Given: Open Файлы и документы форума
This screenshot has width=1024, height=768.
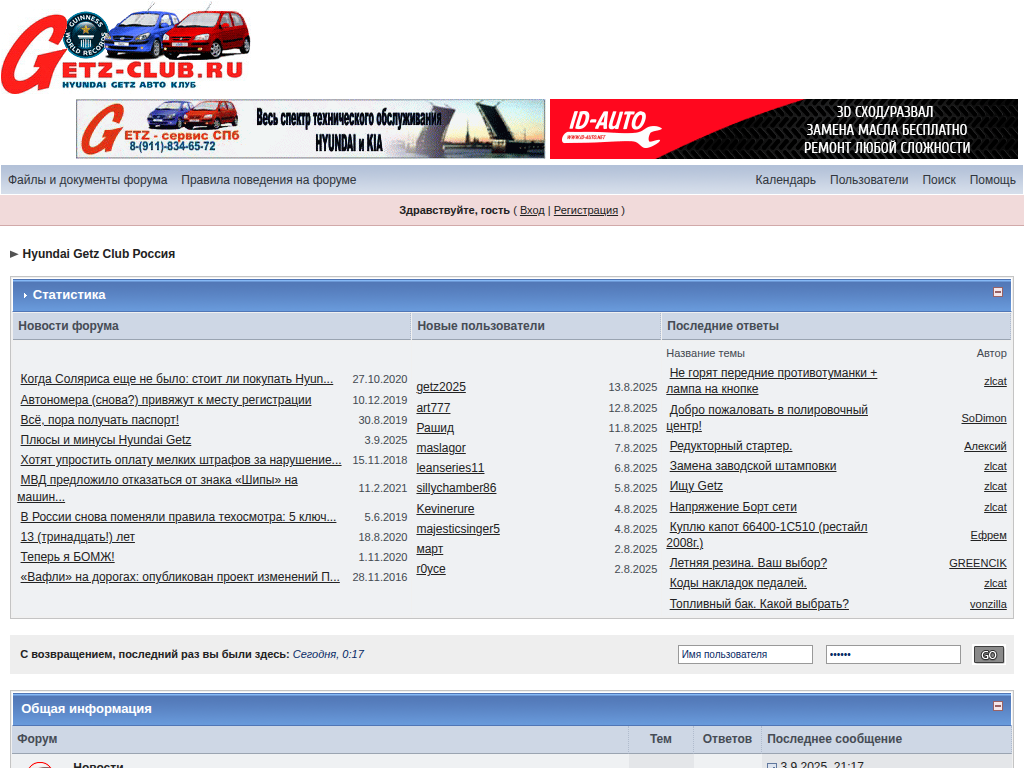Looking at the screenshot, I should [88, 180].
